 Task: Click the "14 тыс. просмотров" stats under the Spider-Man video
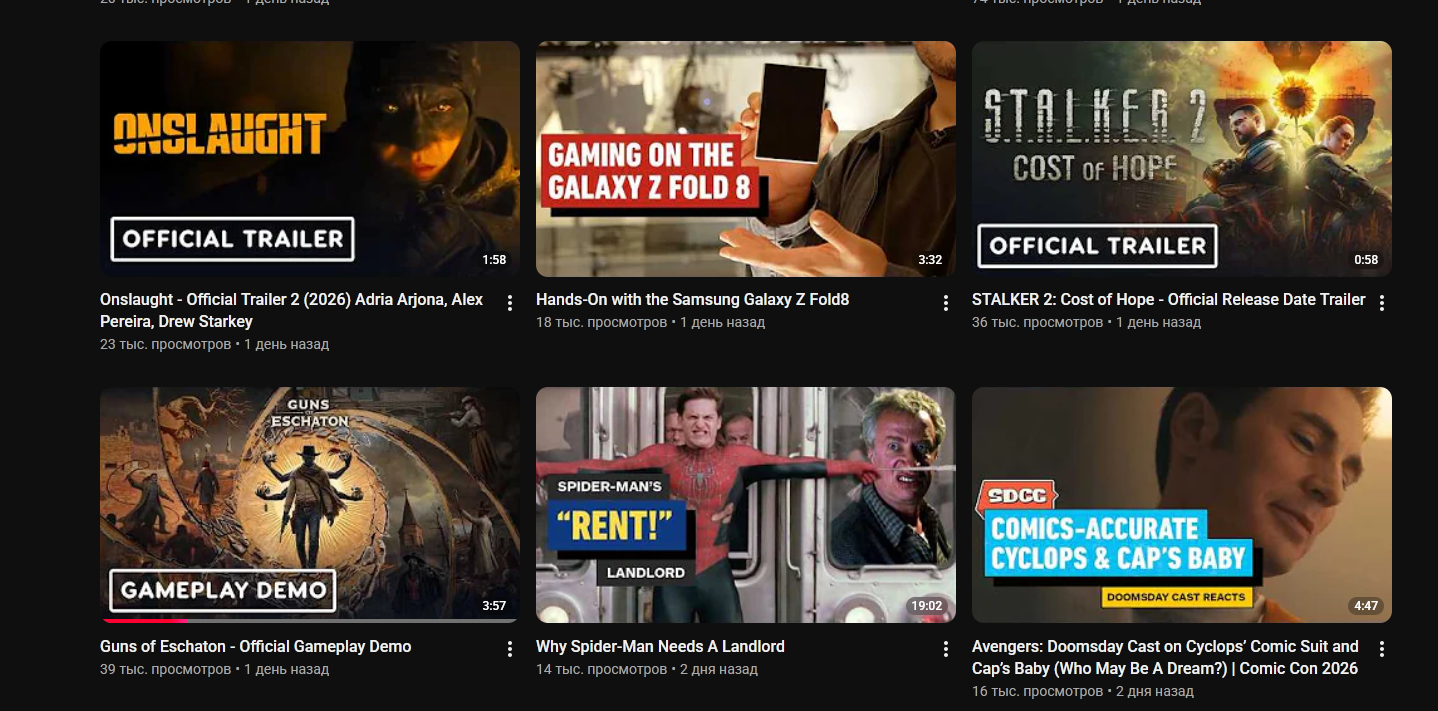(x=601, y=669)
